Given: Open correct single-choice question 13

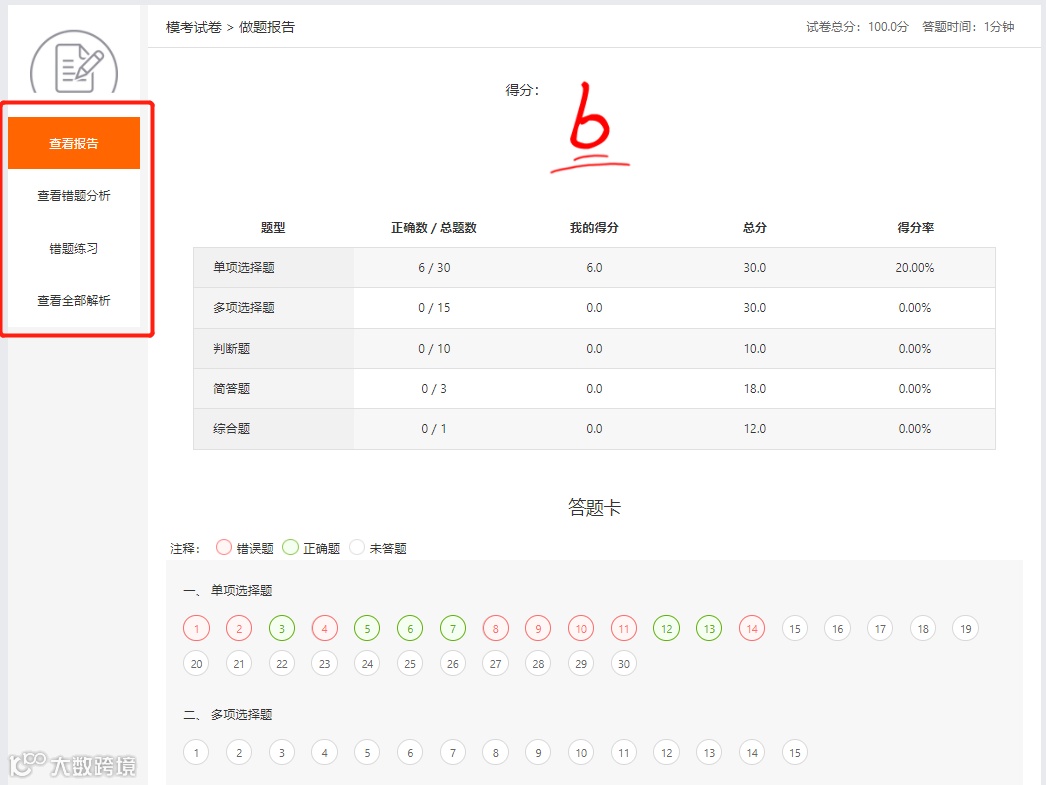Looking at the screenshot, I should tap(709, 628).
